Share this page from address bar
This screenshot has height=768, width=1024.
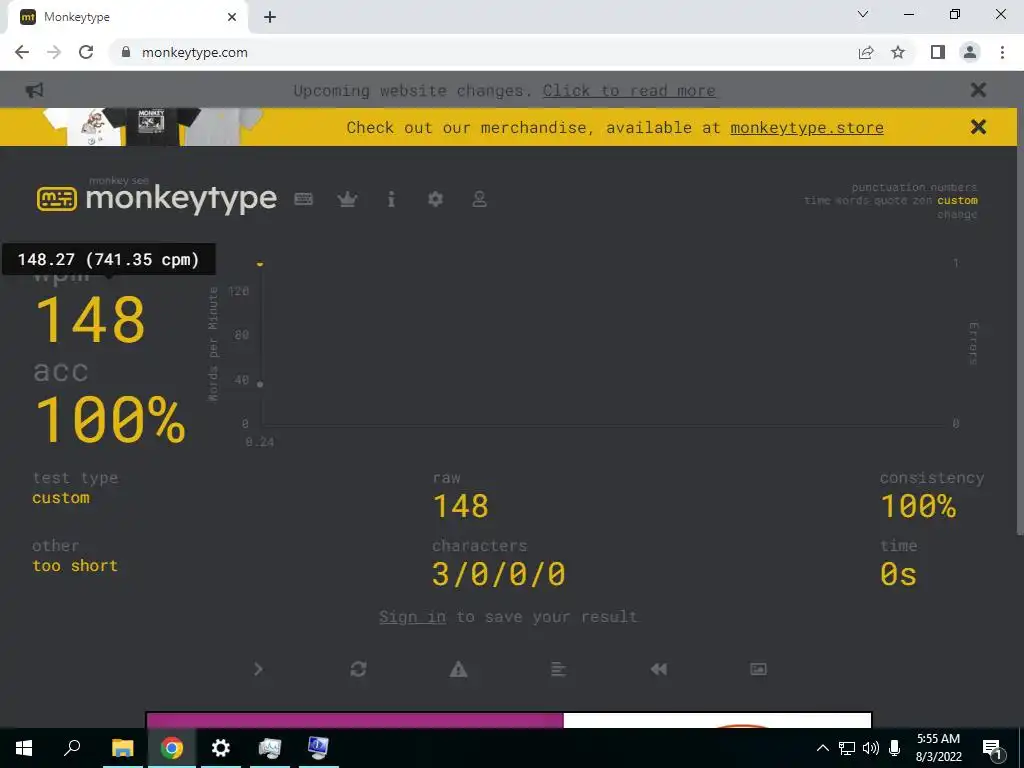(866, 52)
